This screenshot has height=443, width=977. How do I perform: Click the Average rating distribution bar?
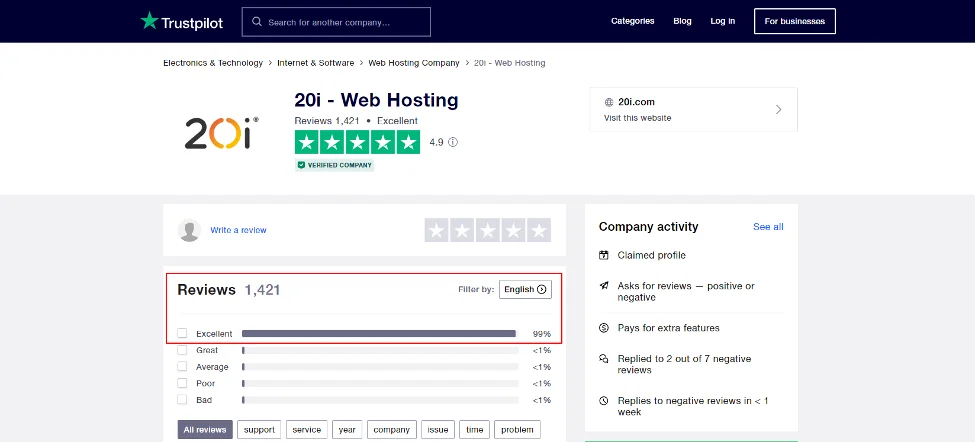[x=380, y=367]
